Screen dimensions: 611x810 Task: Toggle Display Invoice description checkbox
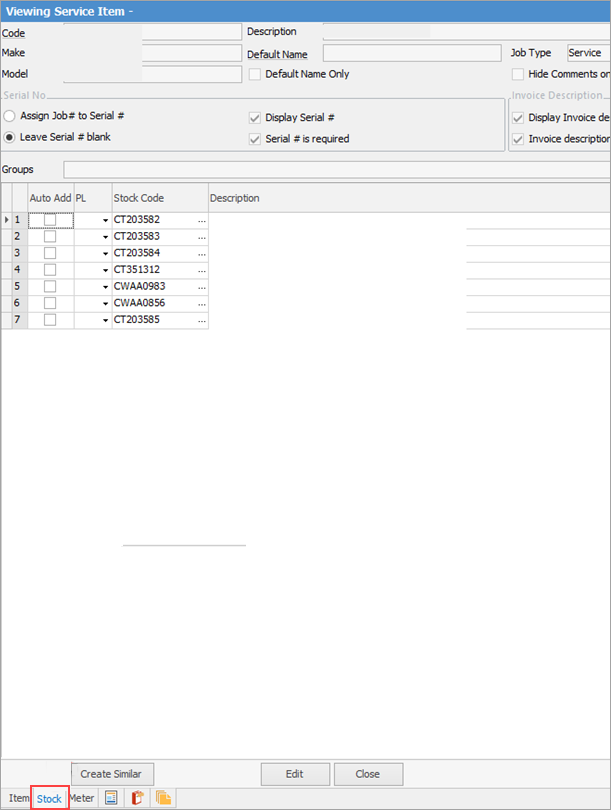518,118
